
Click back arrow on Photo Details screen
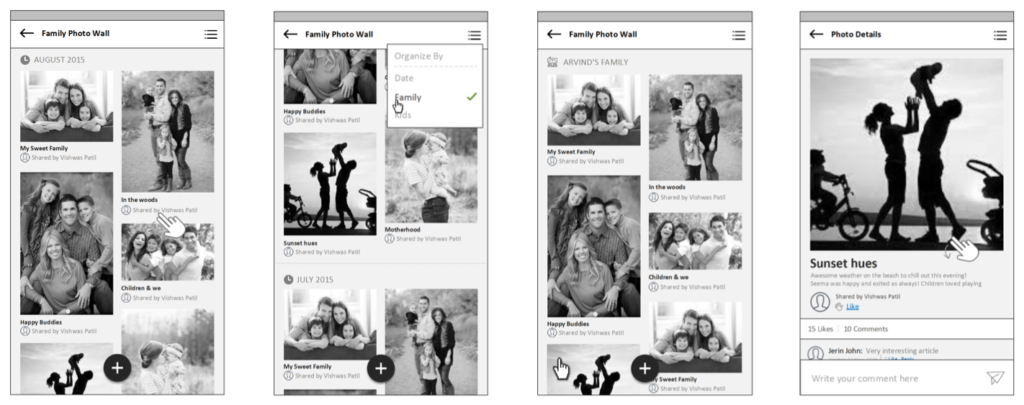click(x=816, y=34)
